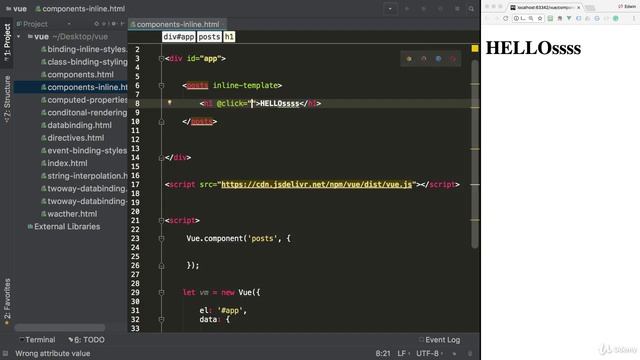The image size is (640, 360).
Task: Open Chrome preview icon in editor corner
Action: [x=409, y=59]
